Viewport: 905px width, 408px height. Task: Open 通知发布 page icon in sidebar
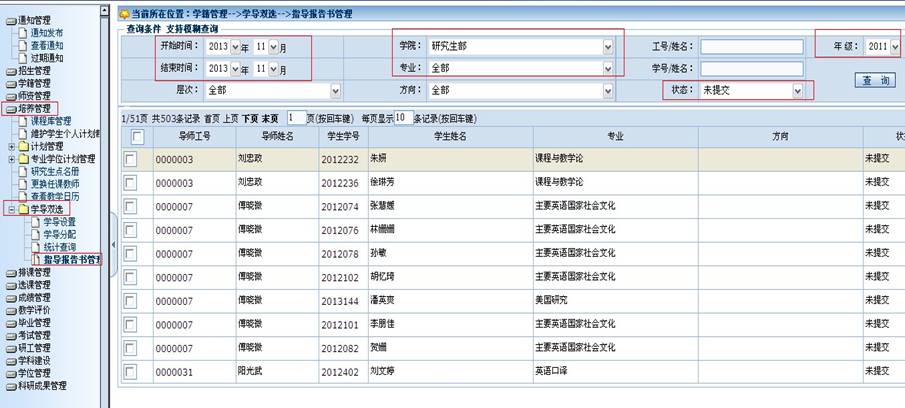click(x=23, y=33)
